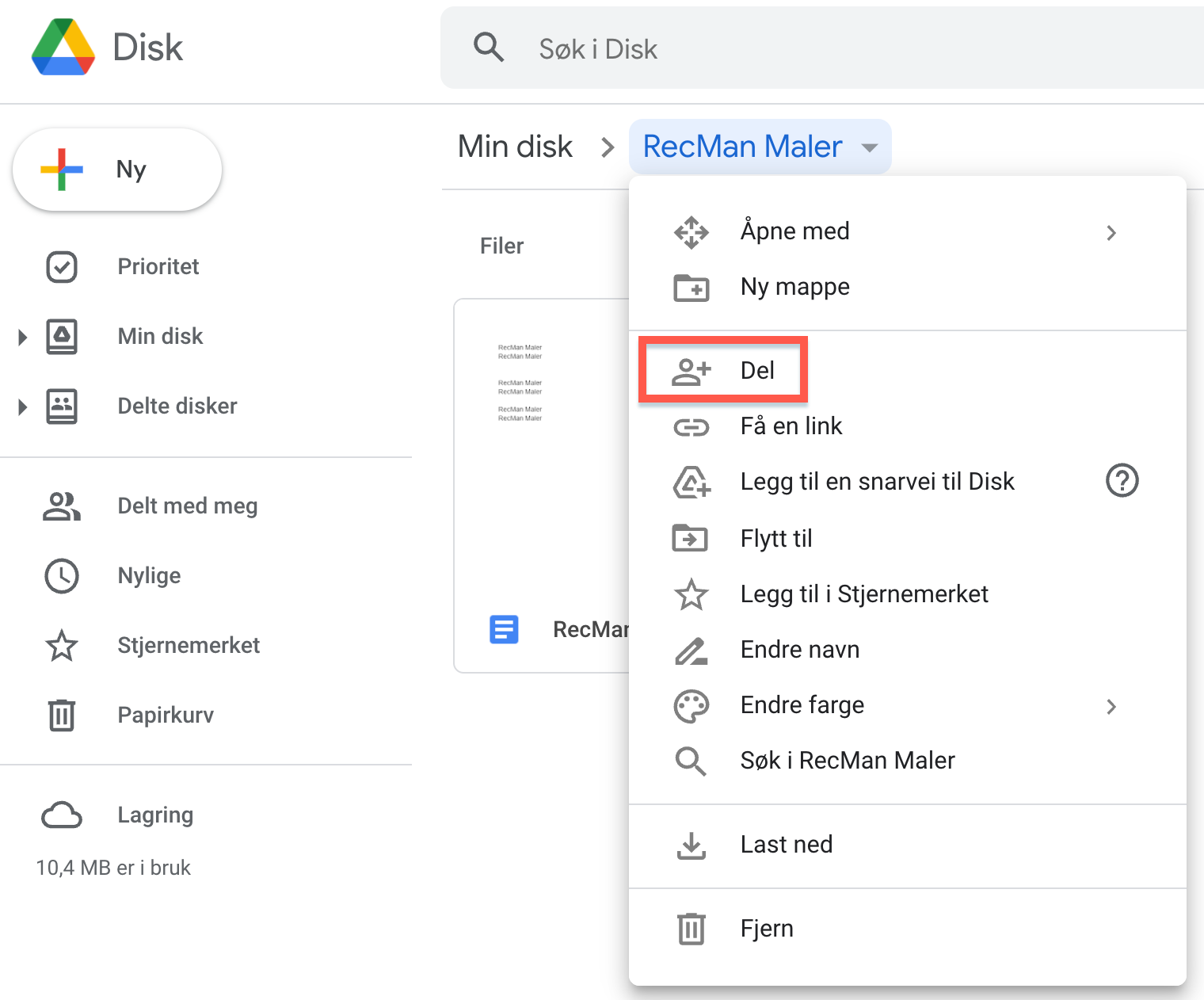
Task: Click the Ny button
Action: tap(117, 170)
